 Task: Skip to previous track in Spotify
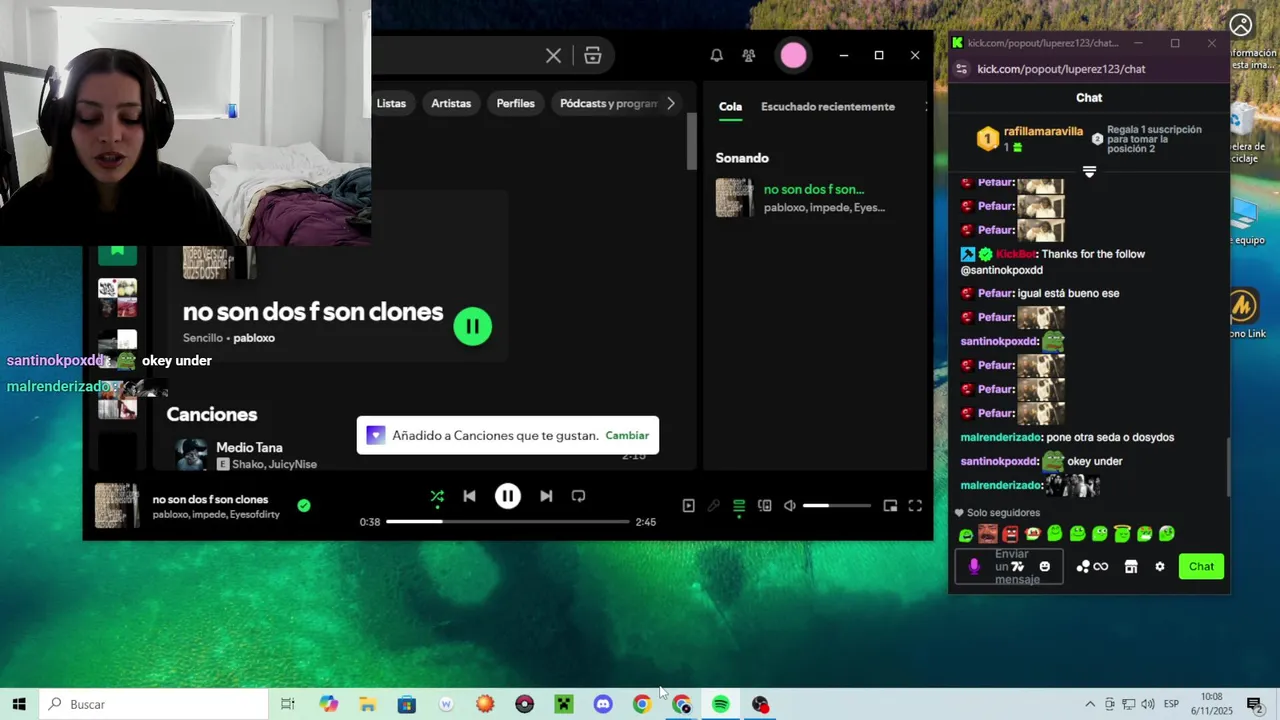coord(469,496)
